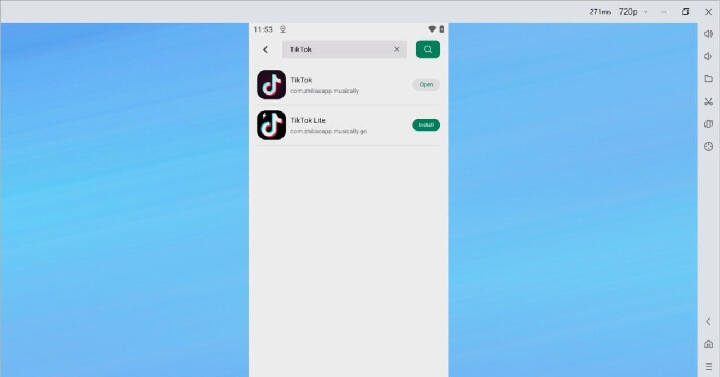The image size is (720, 377).
Task: Click the volume down icon in sidebar
Action: (x=708, y=56)
